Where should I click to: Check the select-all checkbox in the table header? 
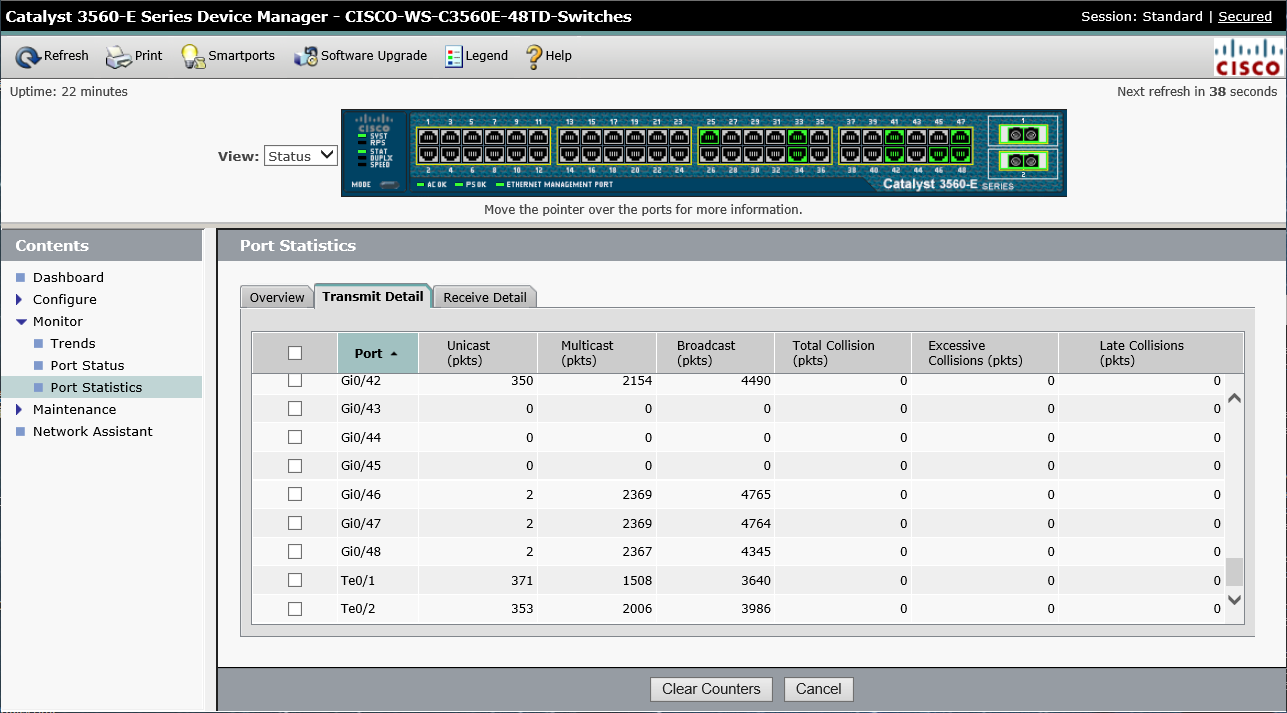pos(294,352)
